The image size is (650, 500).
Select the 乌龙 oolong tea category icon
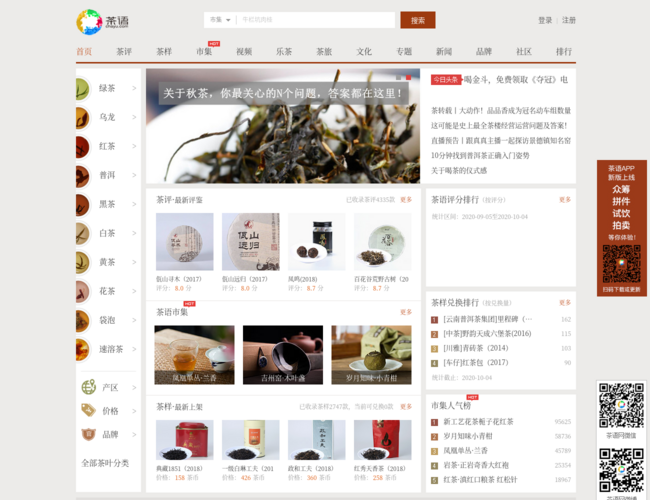82,118
